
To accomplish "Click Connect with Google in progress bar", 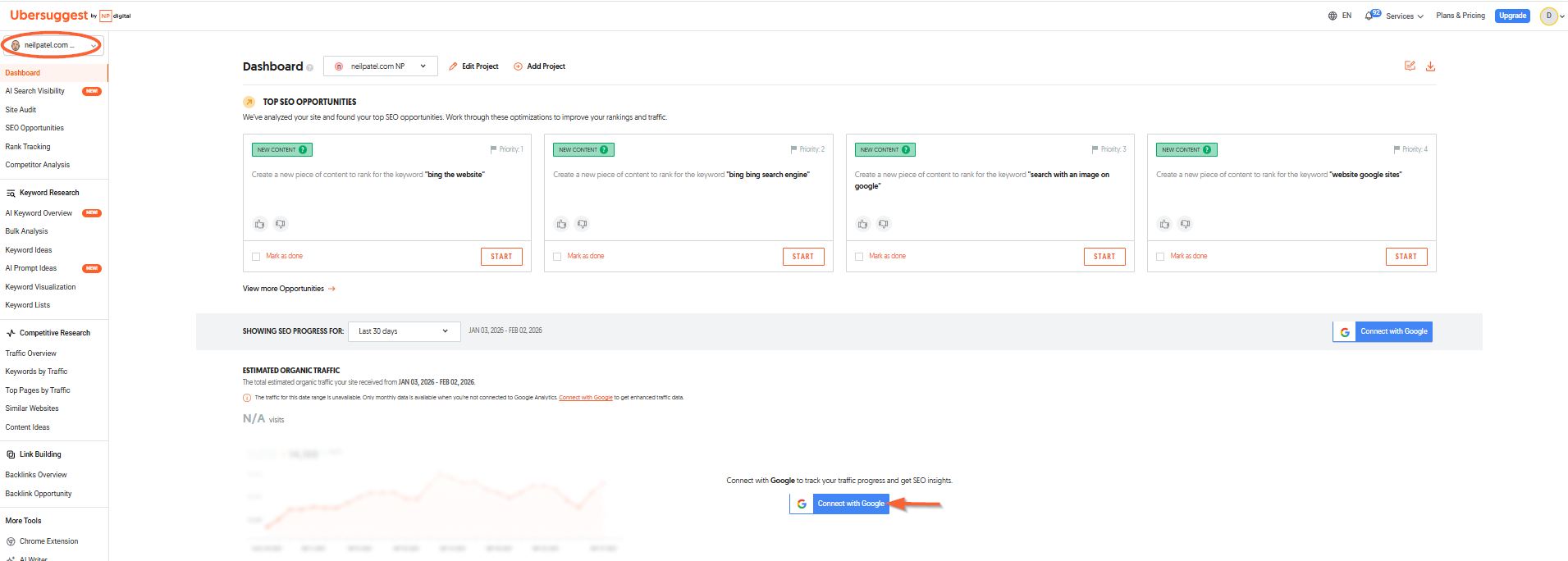I will (x=1383, y=331).
